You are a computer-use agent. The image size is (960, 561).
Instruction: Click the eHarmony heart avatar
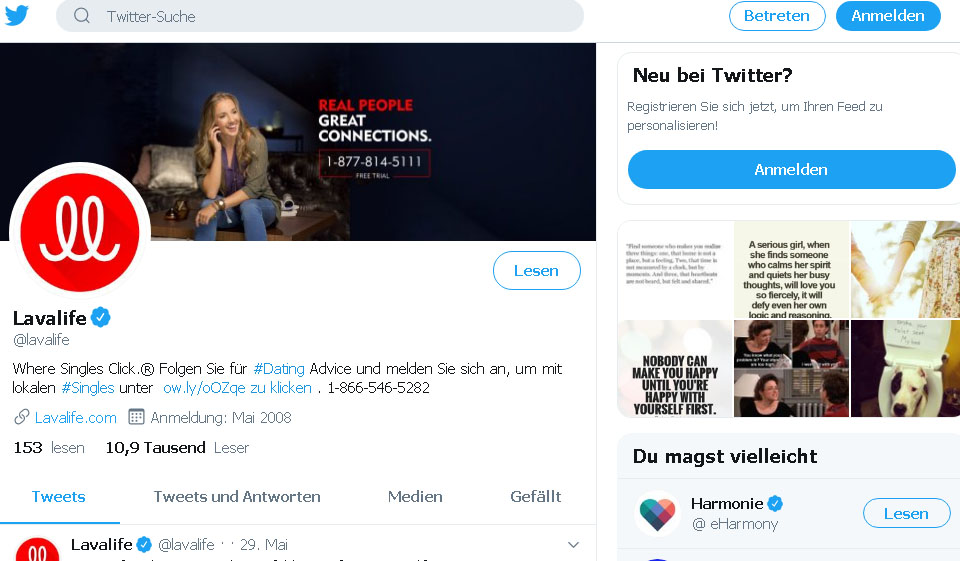pyautogui.click(x=657, y=513)
